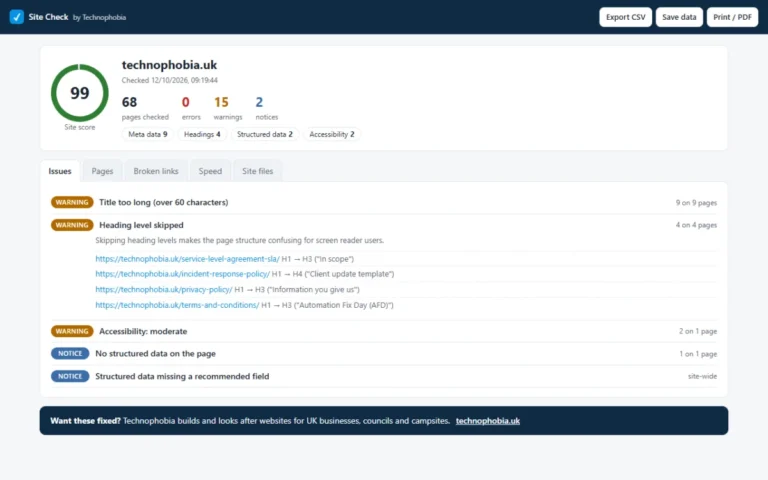Click the Print / PDF button
The height and width of the screenshot is (480, 768).
[x=732, y=17]
